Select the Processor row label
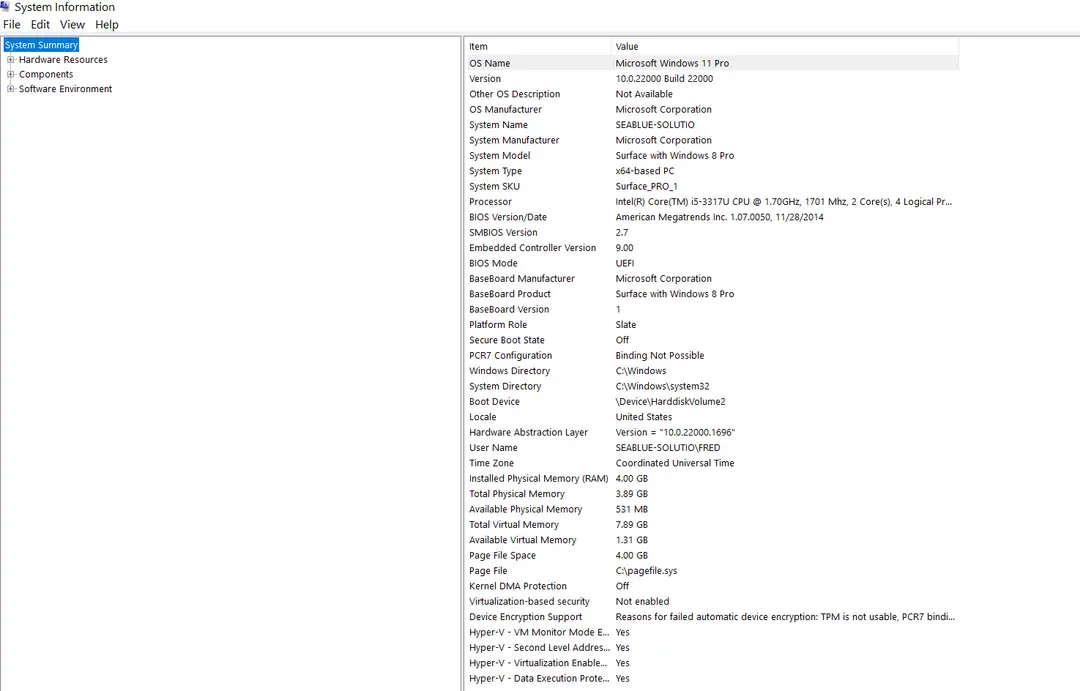Viewport: 1080px width, 691px height. (x=490, y=202)
